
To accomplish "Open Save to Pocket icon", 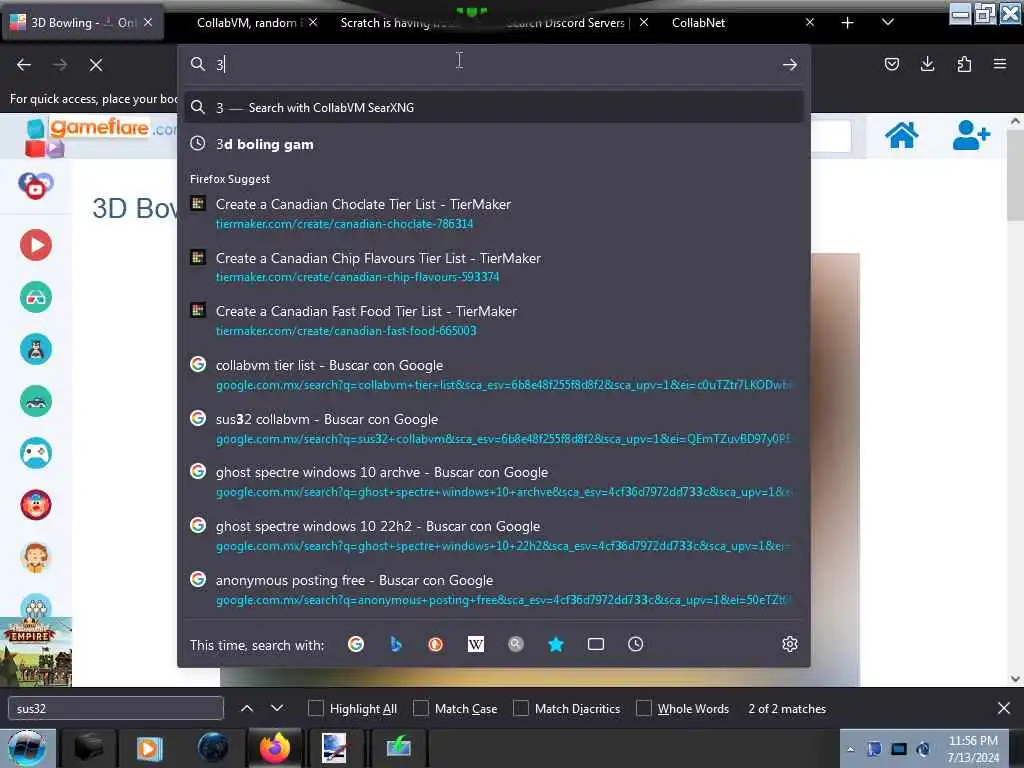I will click(891, 64).
